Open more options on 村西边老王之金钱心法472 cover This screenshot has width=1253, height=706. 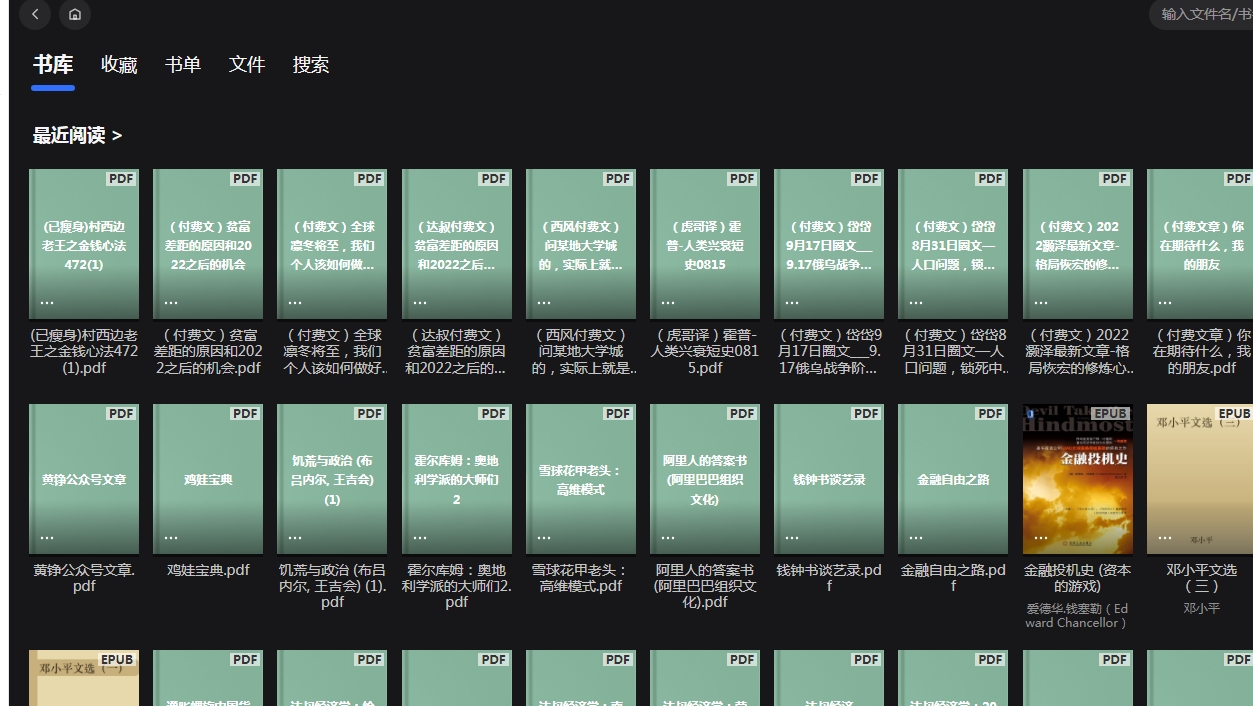[x=47, y=302]
